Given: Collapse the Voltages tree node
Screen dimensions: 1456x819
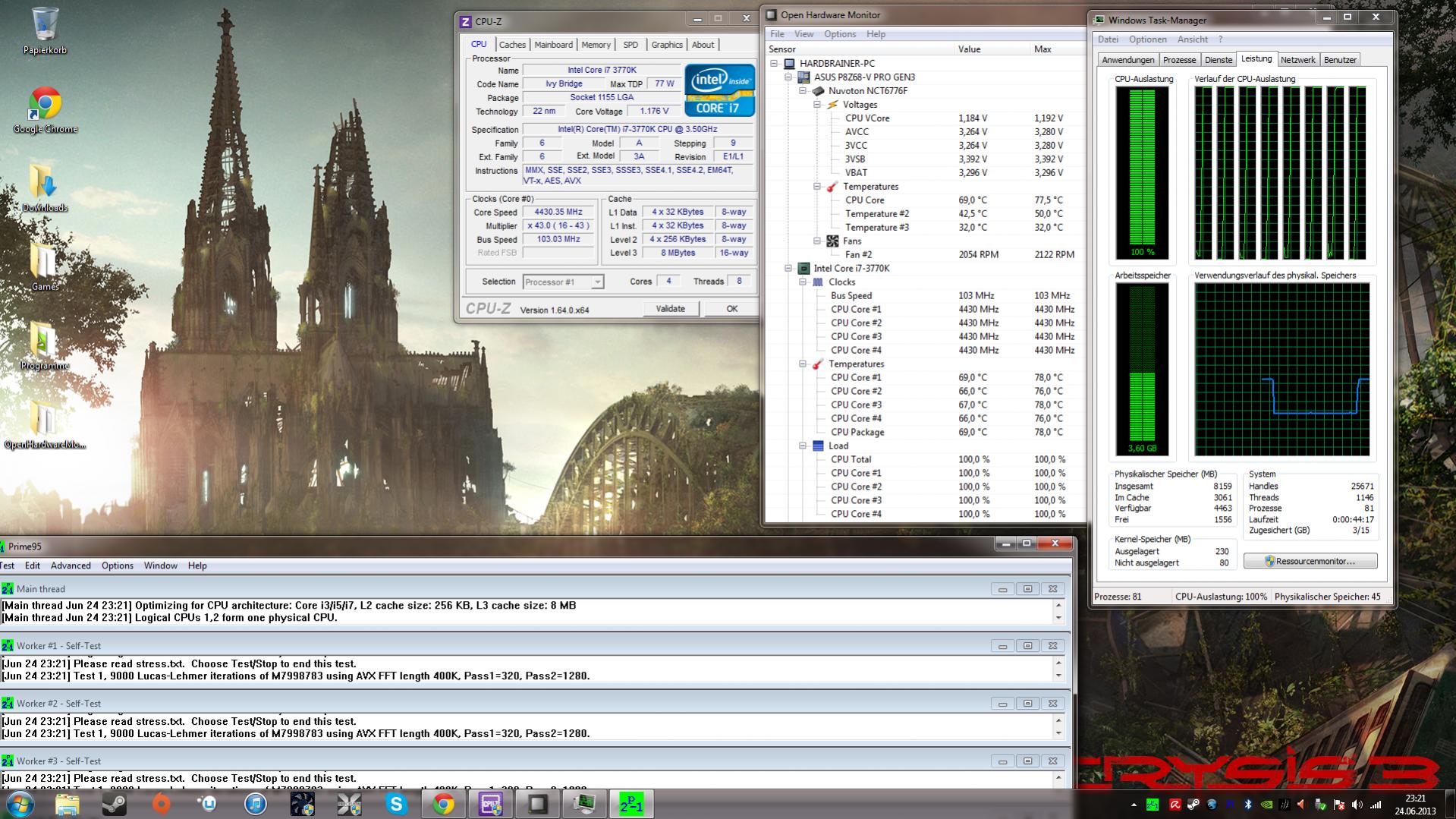Looking at the screenshot, I should [x=817, y=105].
